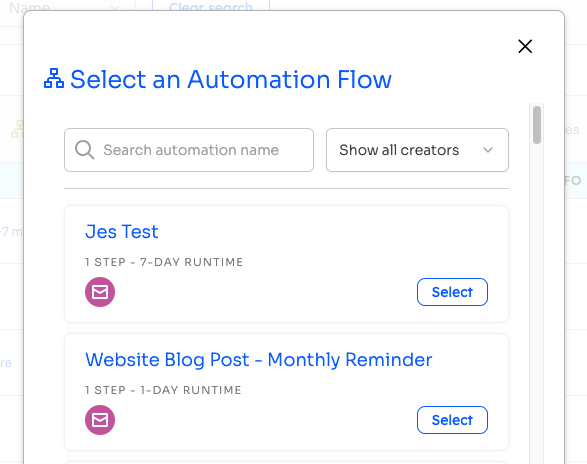Click the Clear search button behind dialog
The height and width of the screenshot is (464, 587).
[x=211, y=6]
